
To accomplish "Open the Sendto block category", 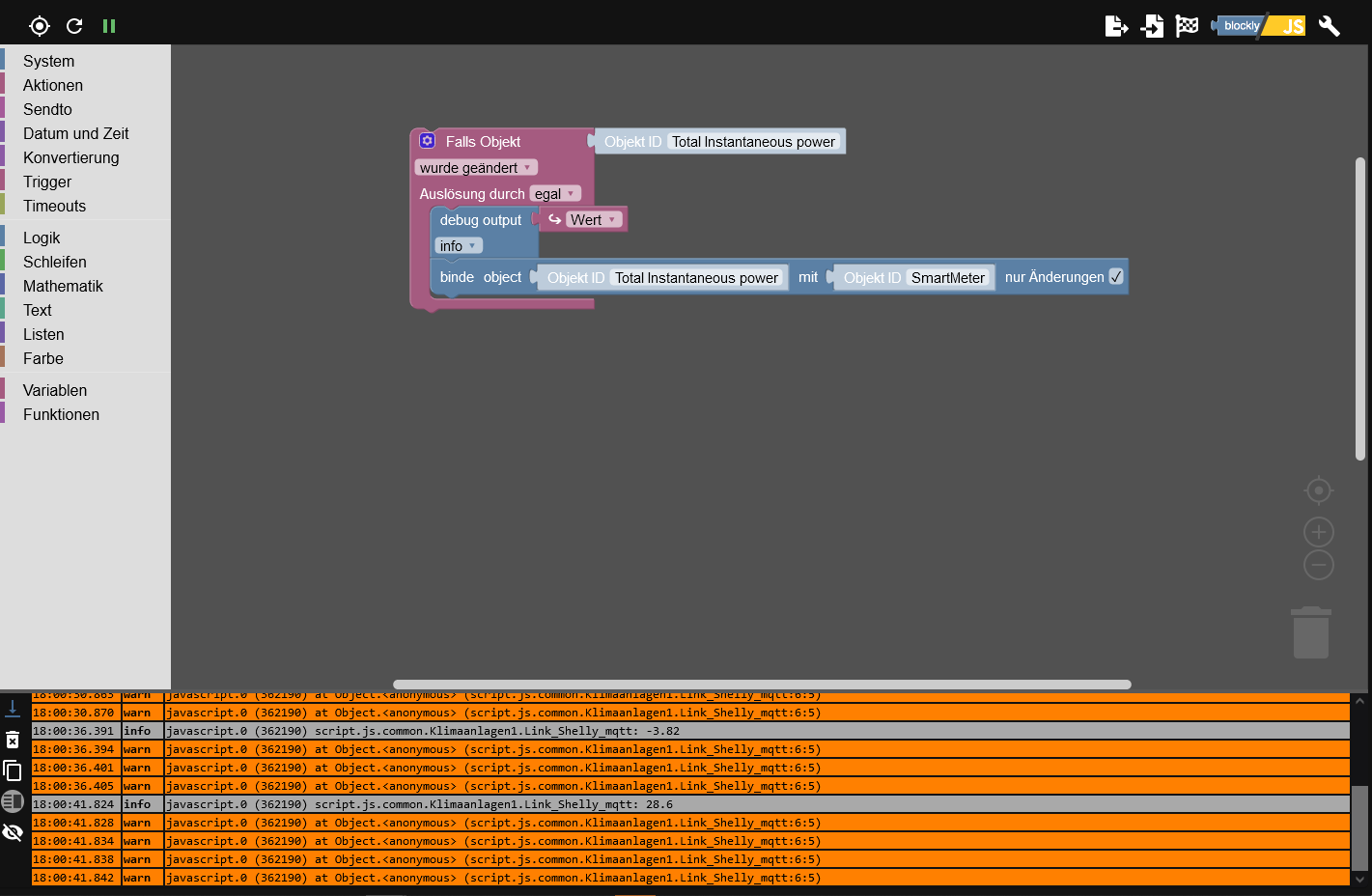I will [85, 109].
